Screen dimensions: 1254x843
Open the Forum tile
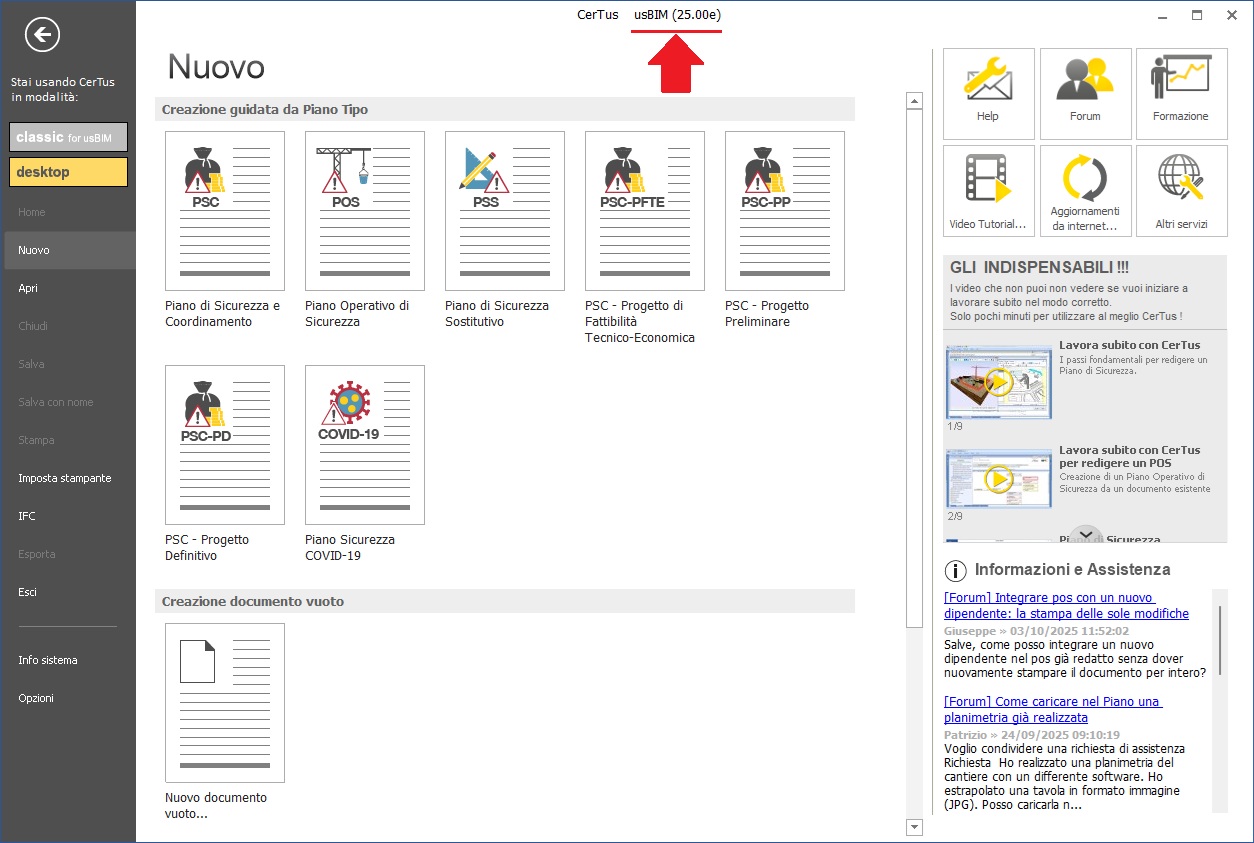coord(1085,93)
